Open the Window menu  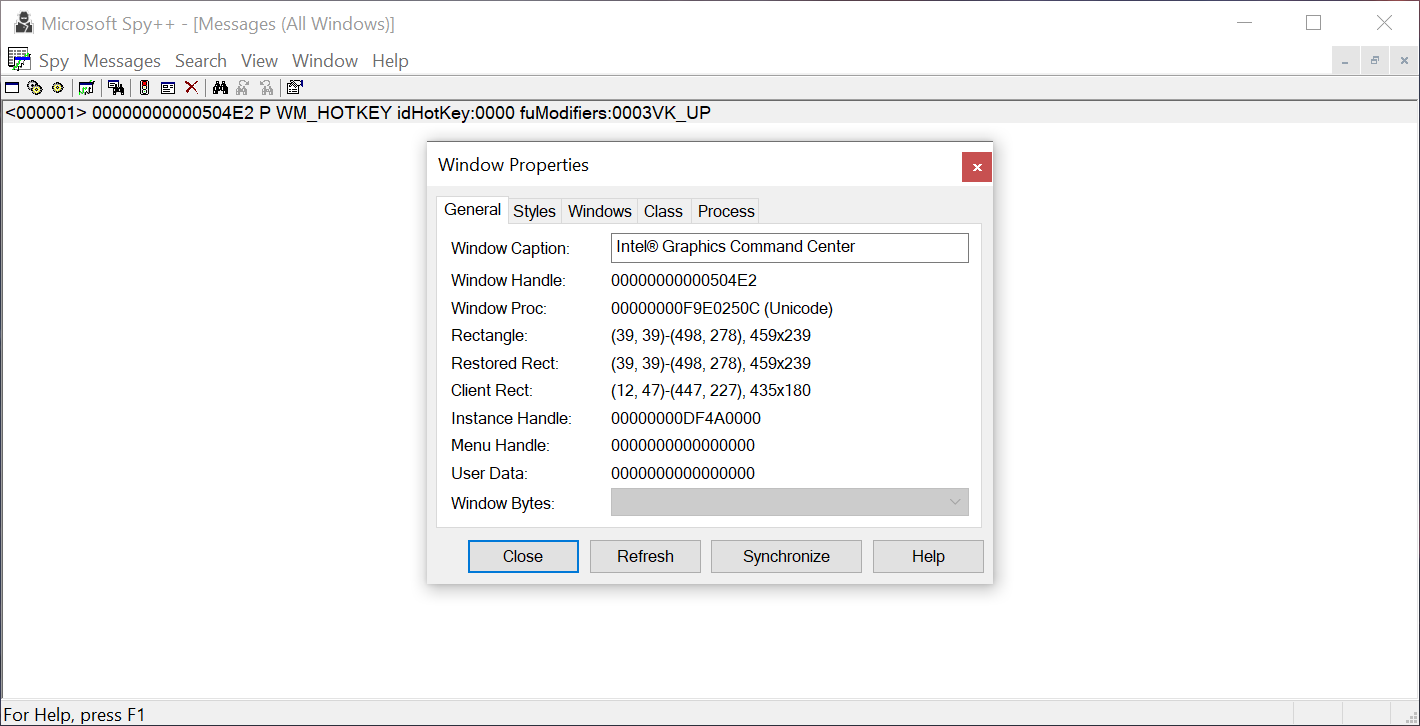(x=325, y=61)
